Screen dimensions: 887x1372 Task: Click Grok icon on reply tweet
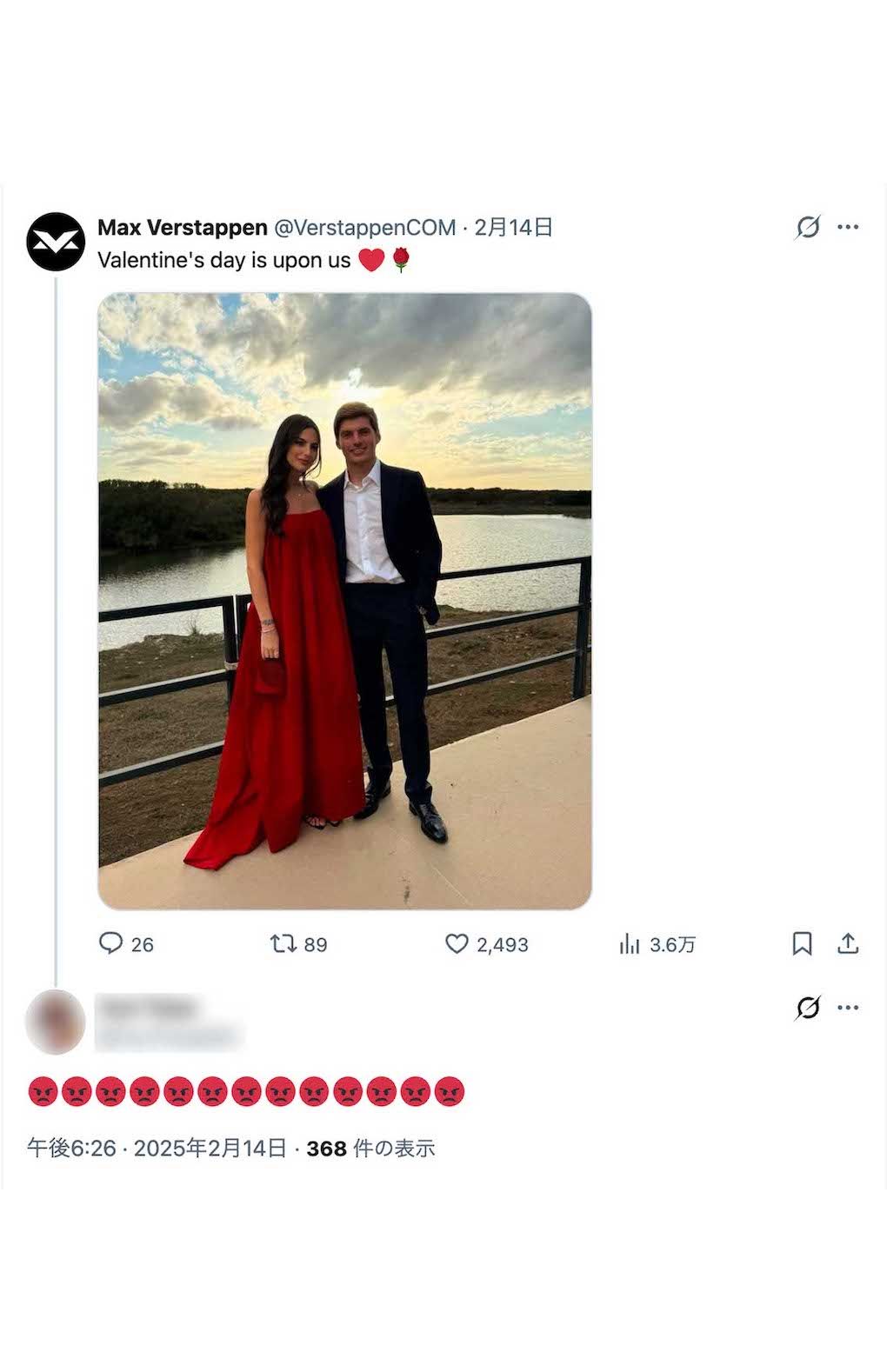pyautogui.click(x=808, y=1008)
